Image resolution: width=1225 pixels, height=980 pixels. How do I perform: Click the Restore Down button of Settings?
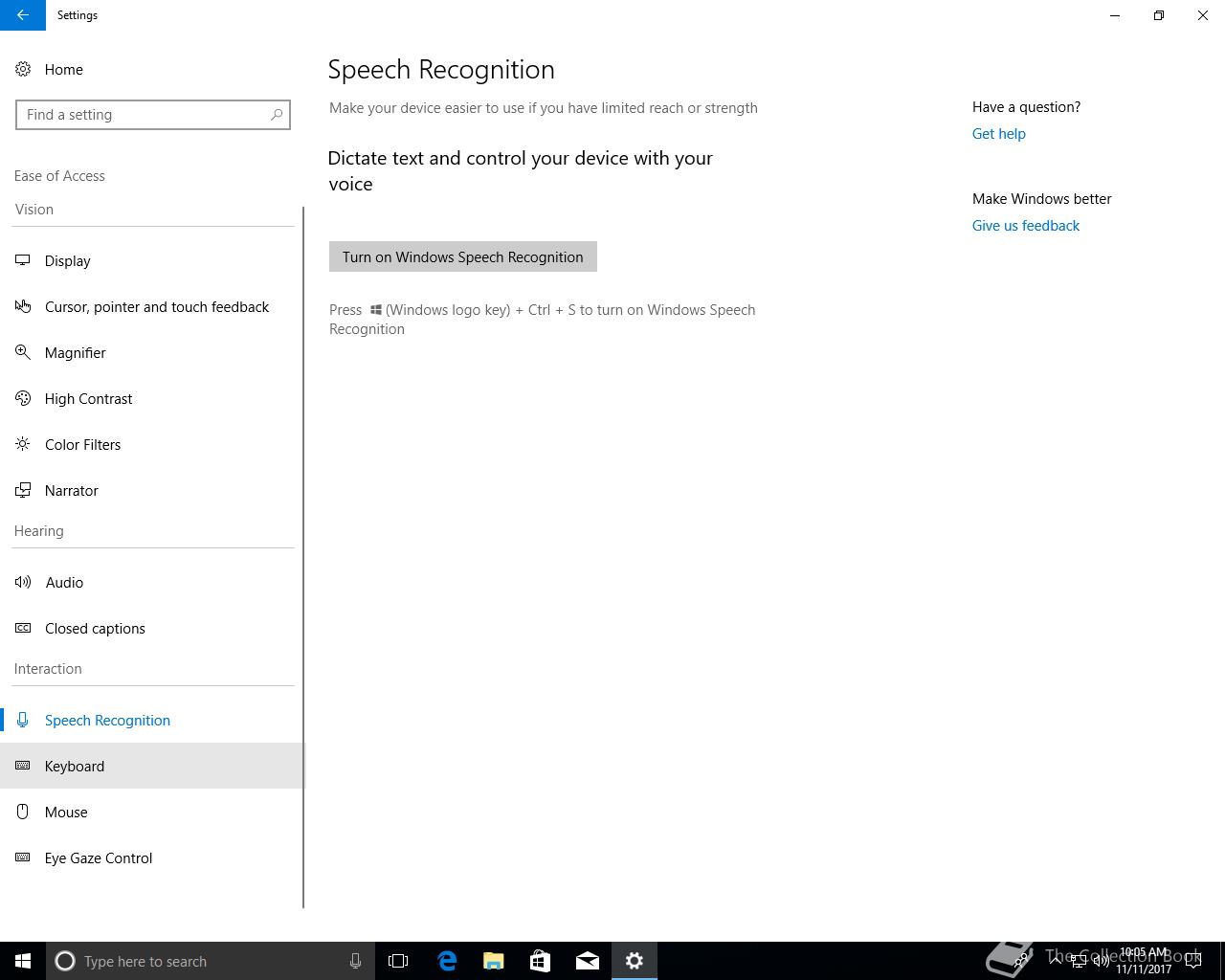tap(1159, 15)
